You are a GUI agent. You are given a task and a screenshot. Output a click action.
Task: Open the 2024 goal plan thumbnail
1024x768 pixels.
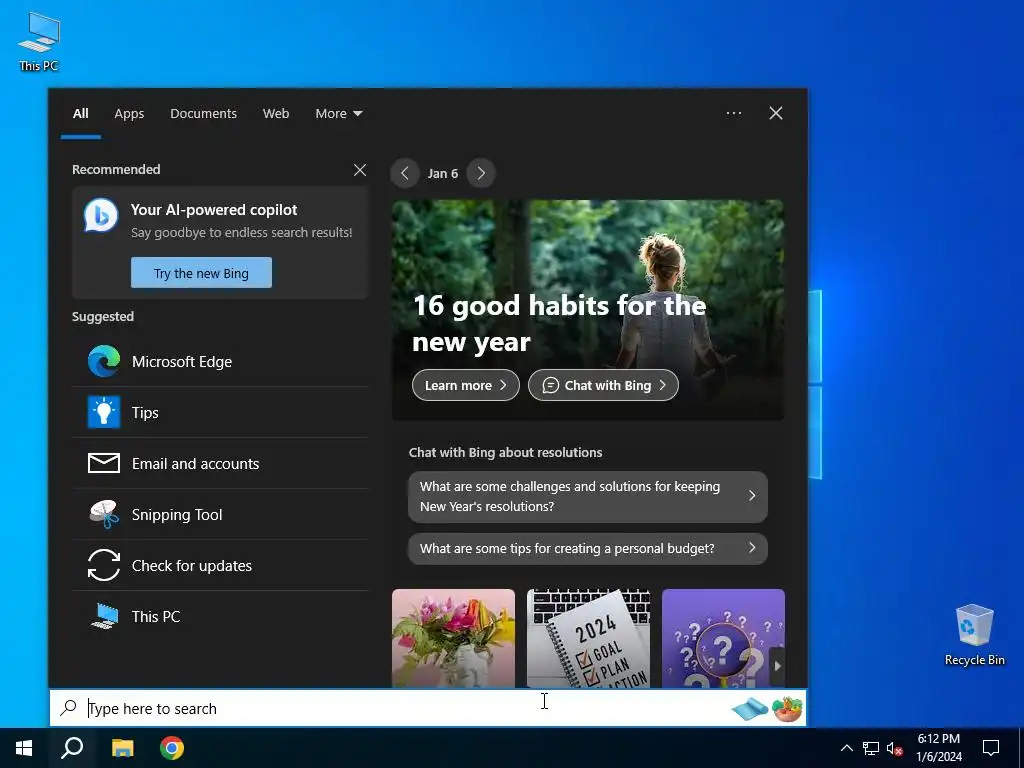click(588, 638)
